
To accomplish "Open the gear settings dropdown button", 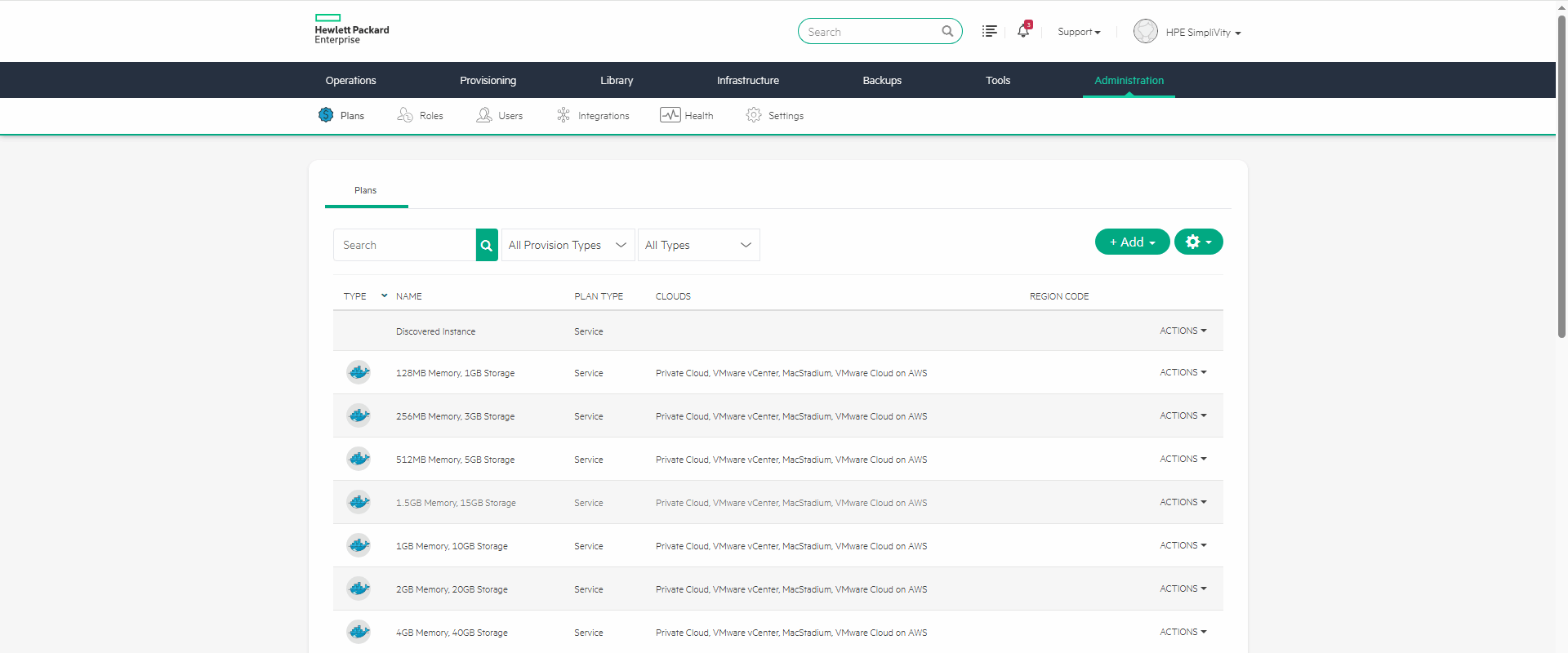I will [x=1198, y=242].
